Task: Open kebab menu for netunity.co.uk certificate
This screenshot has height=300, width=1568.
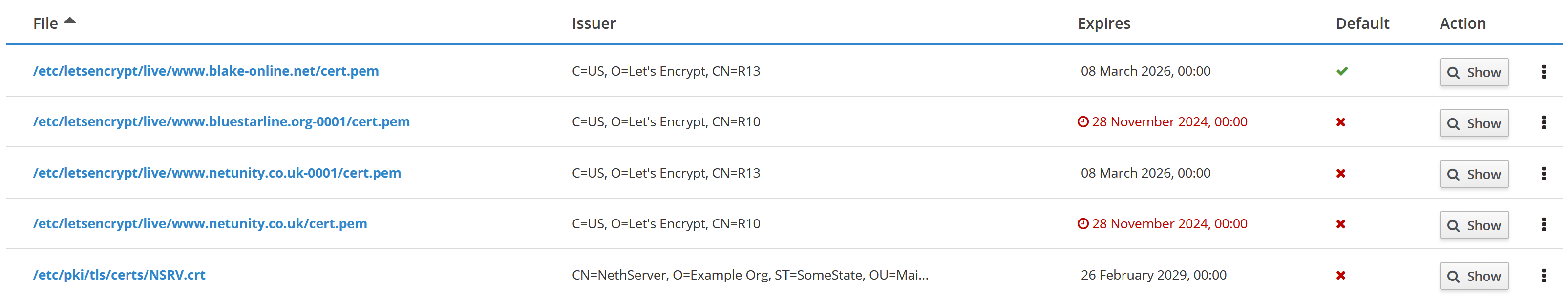Action: [1543, 225]
